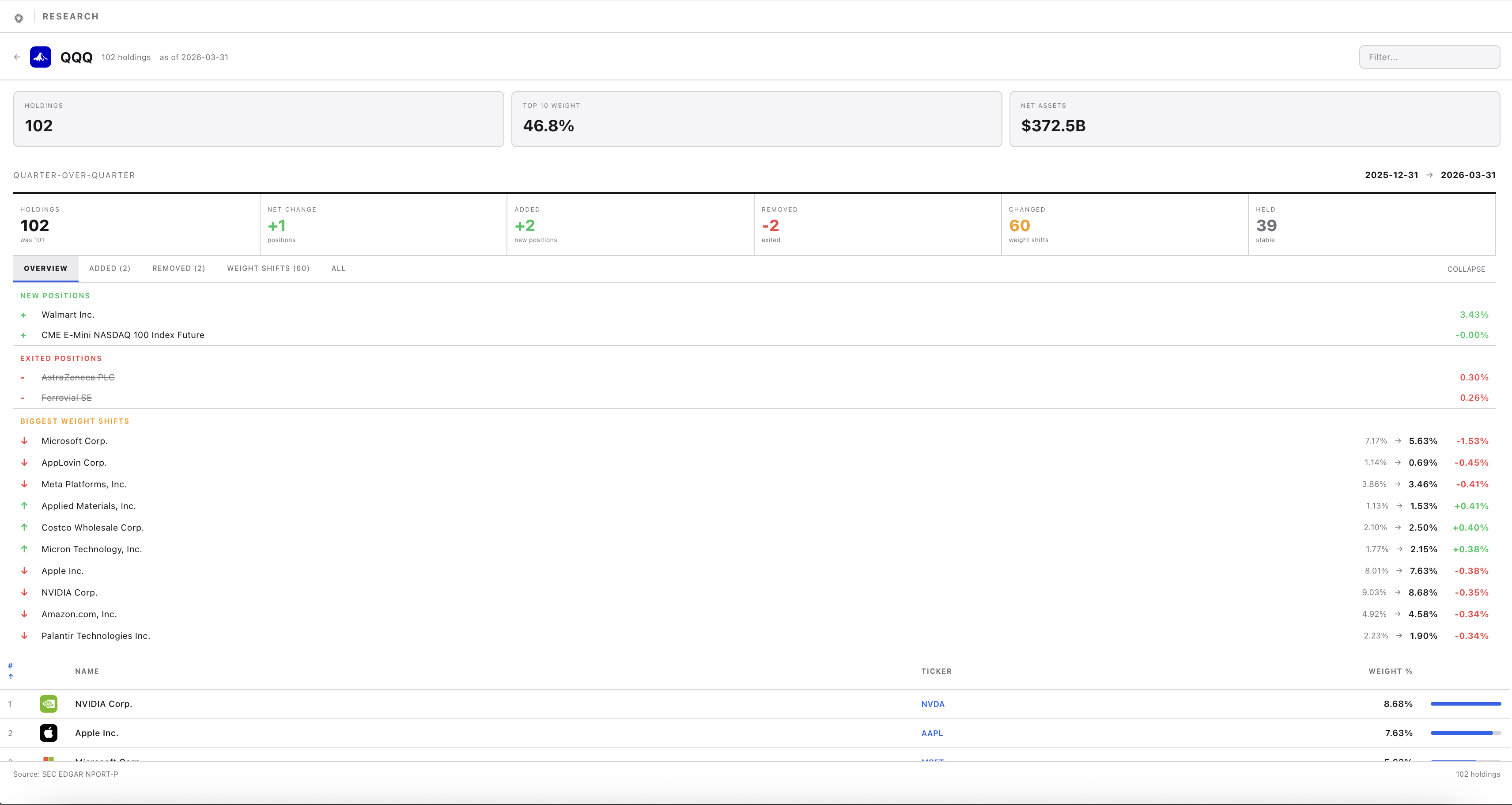Select AppLovin Corp. weight shift row
Screen dimensions: 1512x805
click(754, 463)
